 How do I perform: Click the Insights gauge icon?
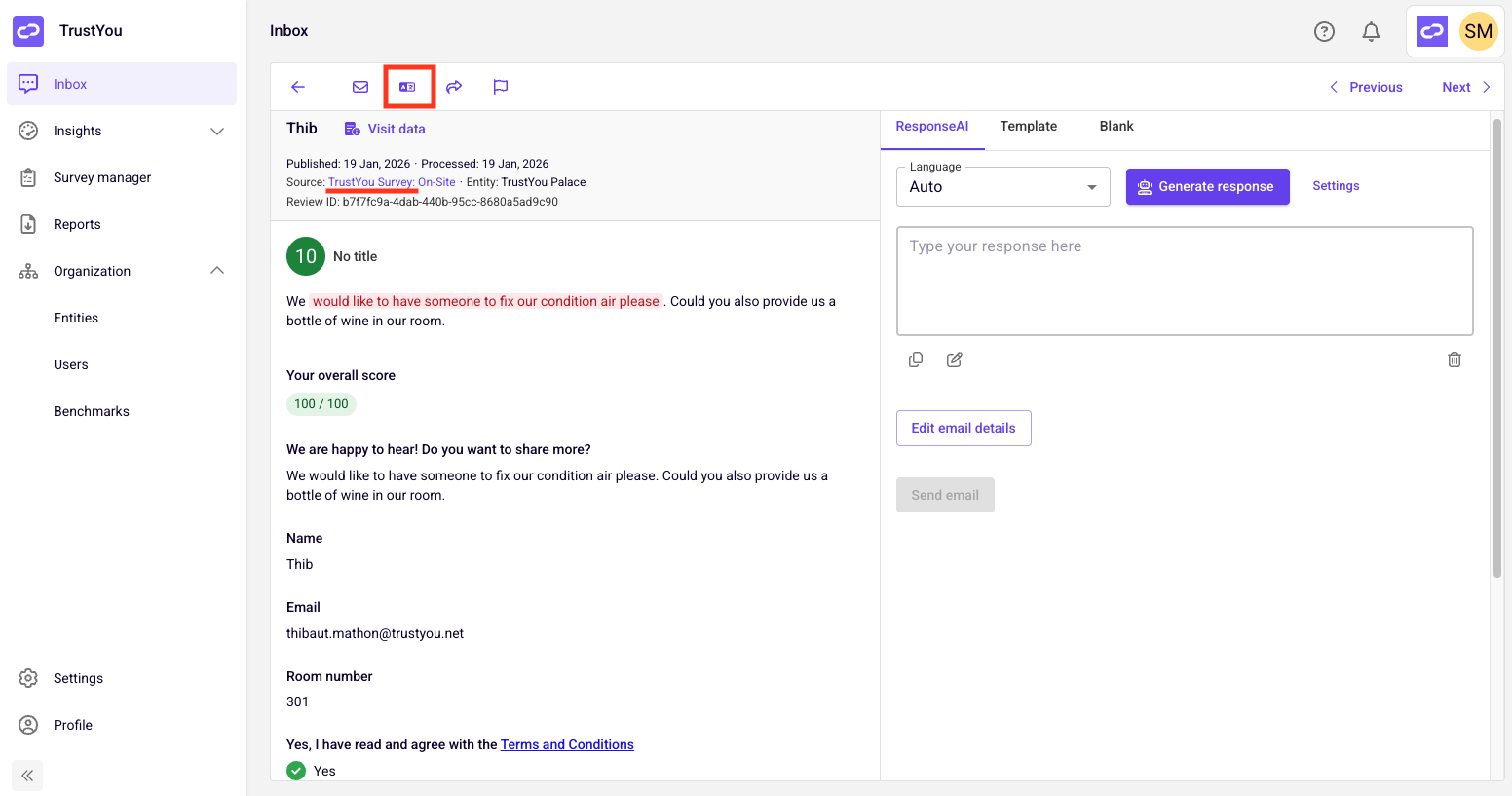click(x=28, y=131)
